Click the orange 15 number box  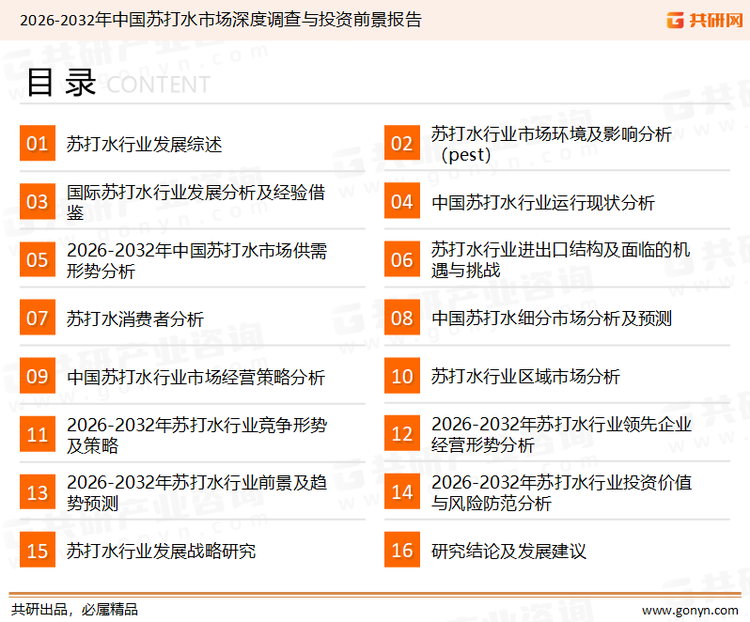coord(37,550)
